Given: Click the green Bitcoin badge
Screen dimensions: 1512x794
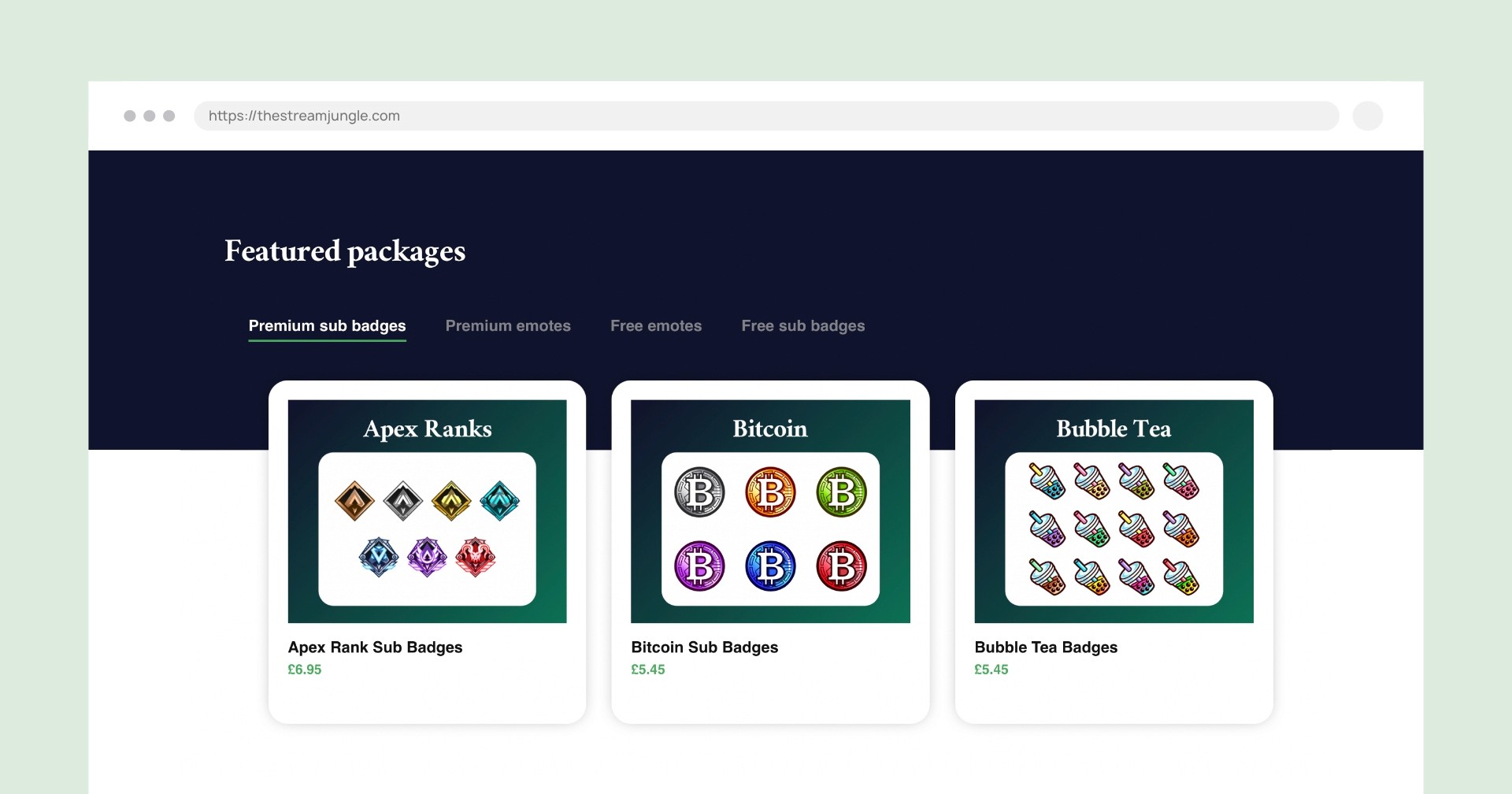Looking at the screenshot, I should [841, 492].
